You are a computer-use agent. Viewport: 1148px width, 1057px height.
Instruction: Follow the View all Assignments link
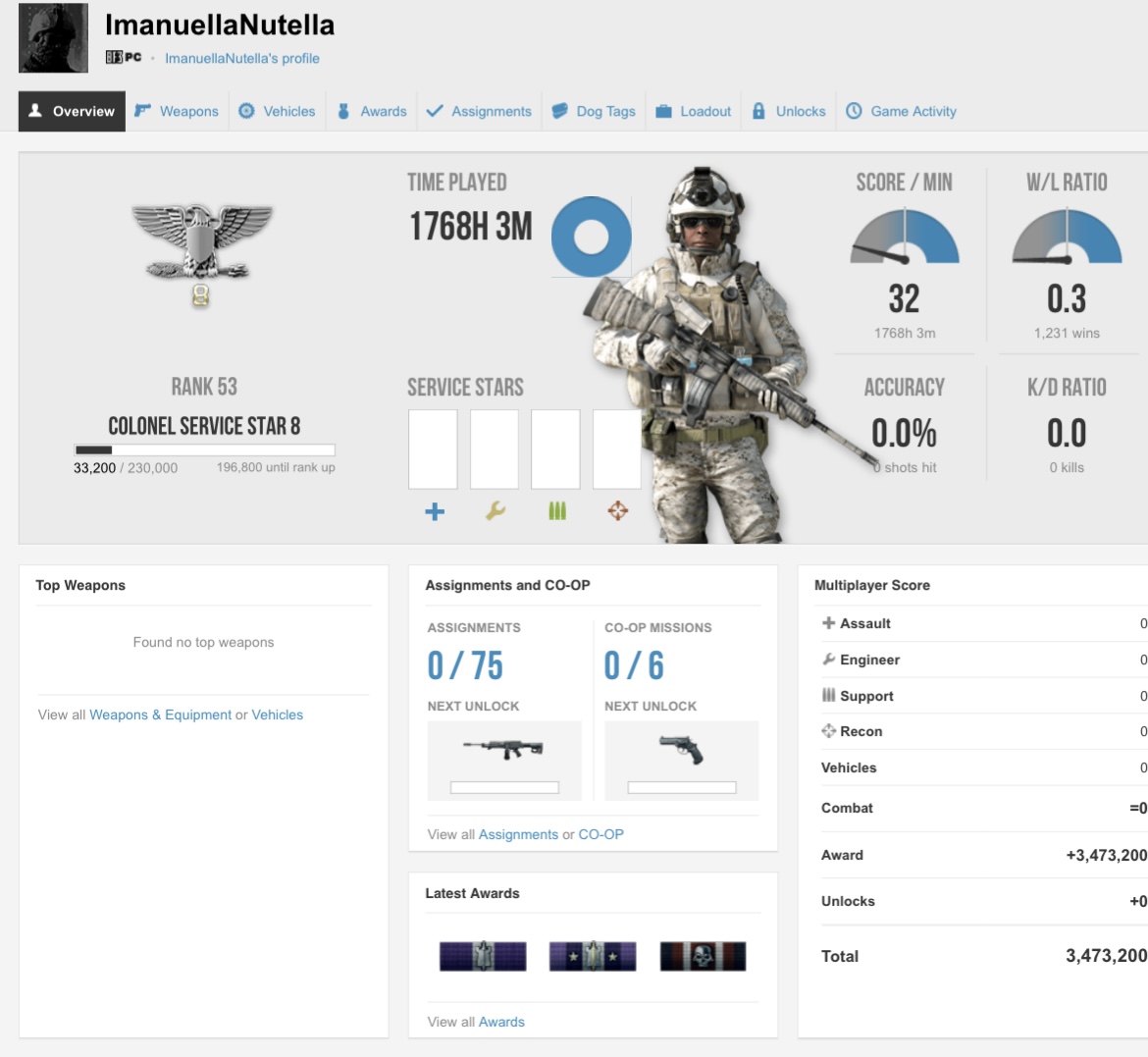[518, 834]
